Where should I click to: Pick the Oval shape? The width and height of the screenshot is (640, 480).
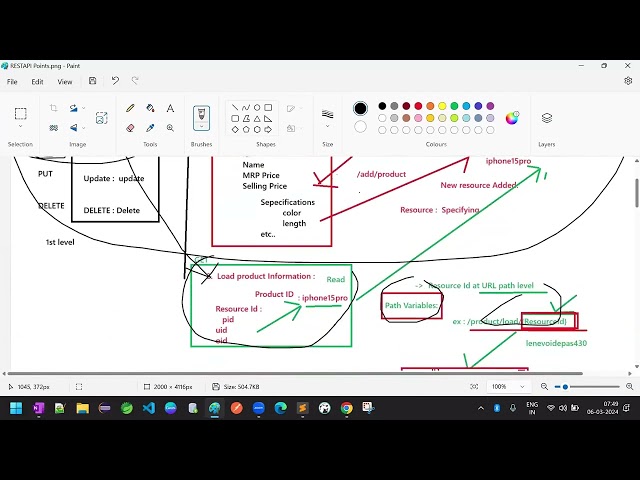pos(257,107)
